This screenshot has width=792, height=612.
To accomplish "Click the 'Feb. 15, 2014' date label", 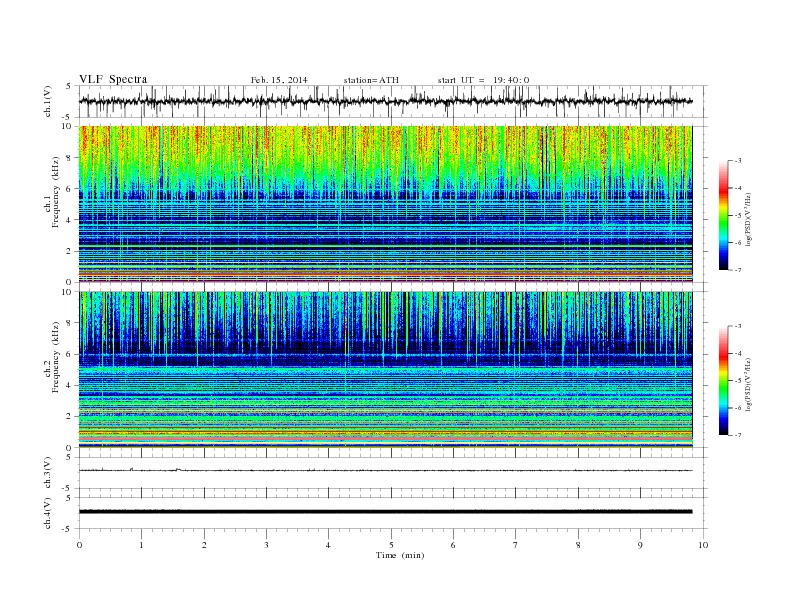I will (279, 80).
